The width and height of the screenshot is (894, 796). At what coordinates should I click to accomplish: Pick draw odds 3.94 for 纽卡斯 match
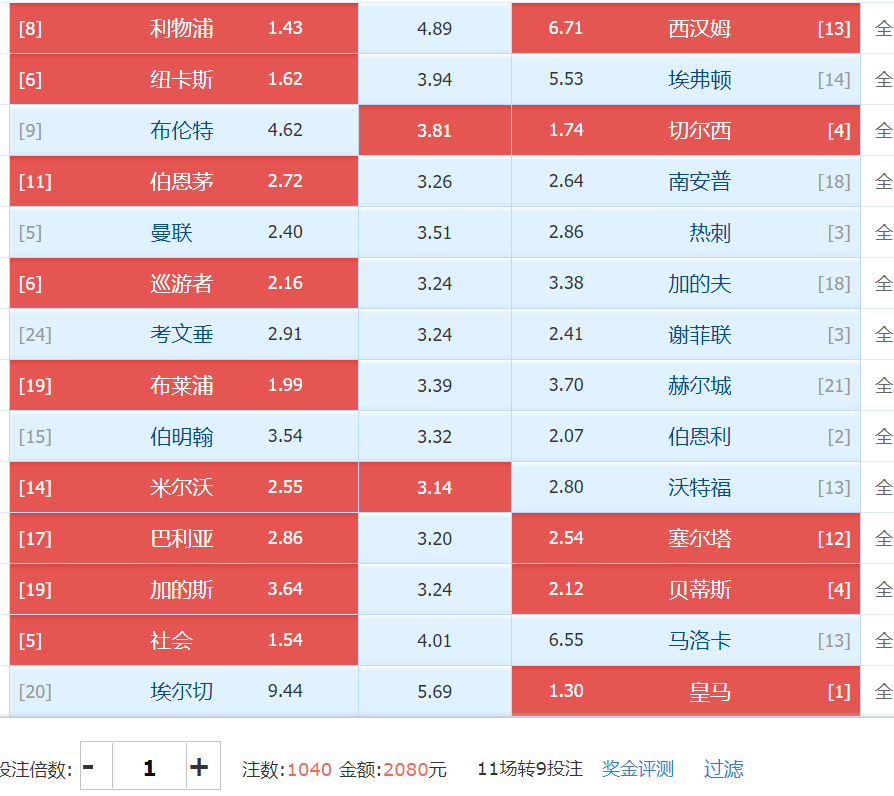[434, 79]
